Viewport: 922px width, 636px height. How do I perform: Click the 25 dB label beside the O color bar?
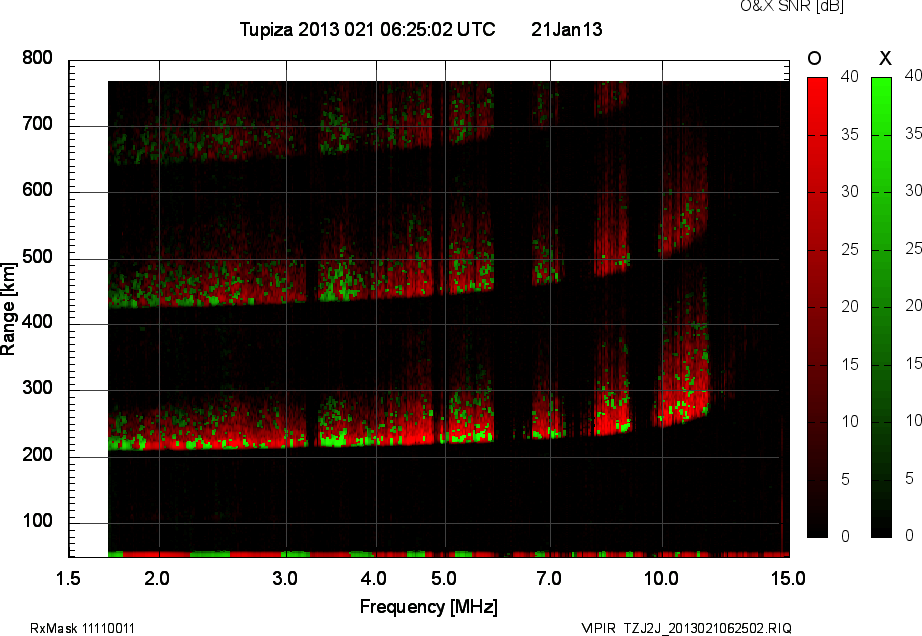[x=850, y=250]
